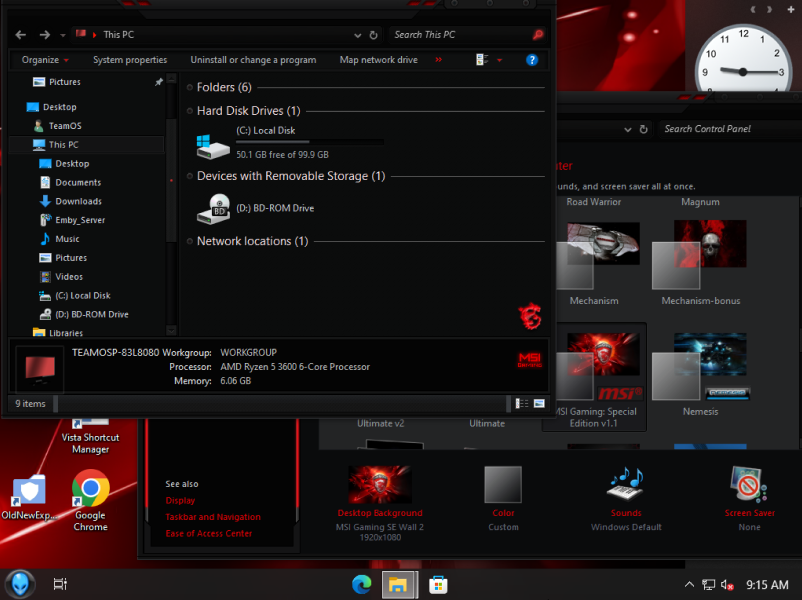Open Downloads in the navigation pane
Image resolution: width=802 pixels, height=600 pixels.
click(x=78, y=202)
